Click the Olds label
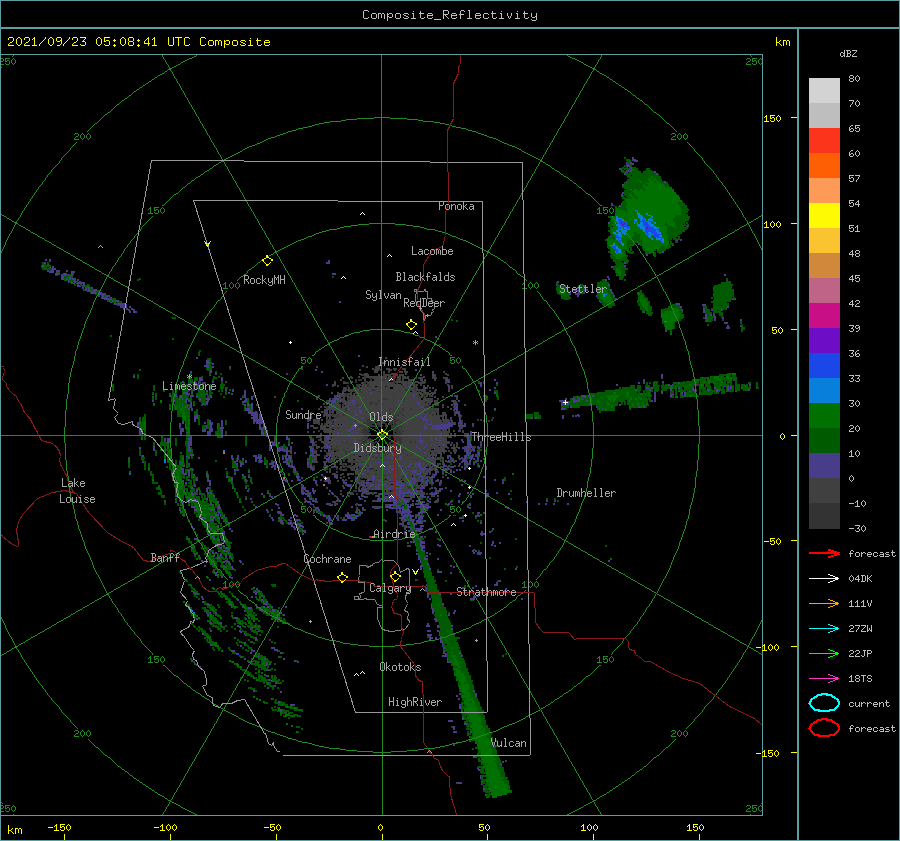Image resolution: width=900 pixels, height=841 pixels. tap(381, 417)
